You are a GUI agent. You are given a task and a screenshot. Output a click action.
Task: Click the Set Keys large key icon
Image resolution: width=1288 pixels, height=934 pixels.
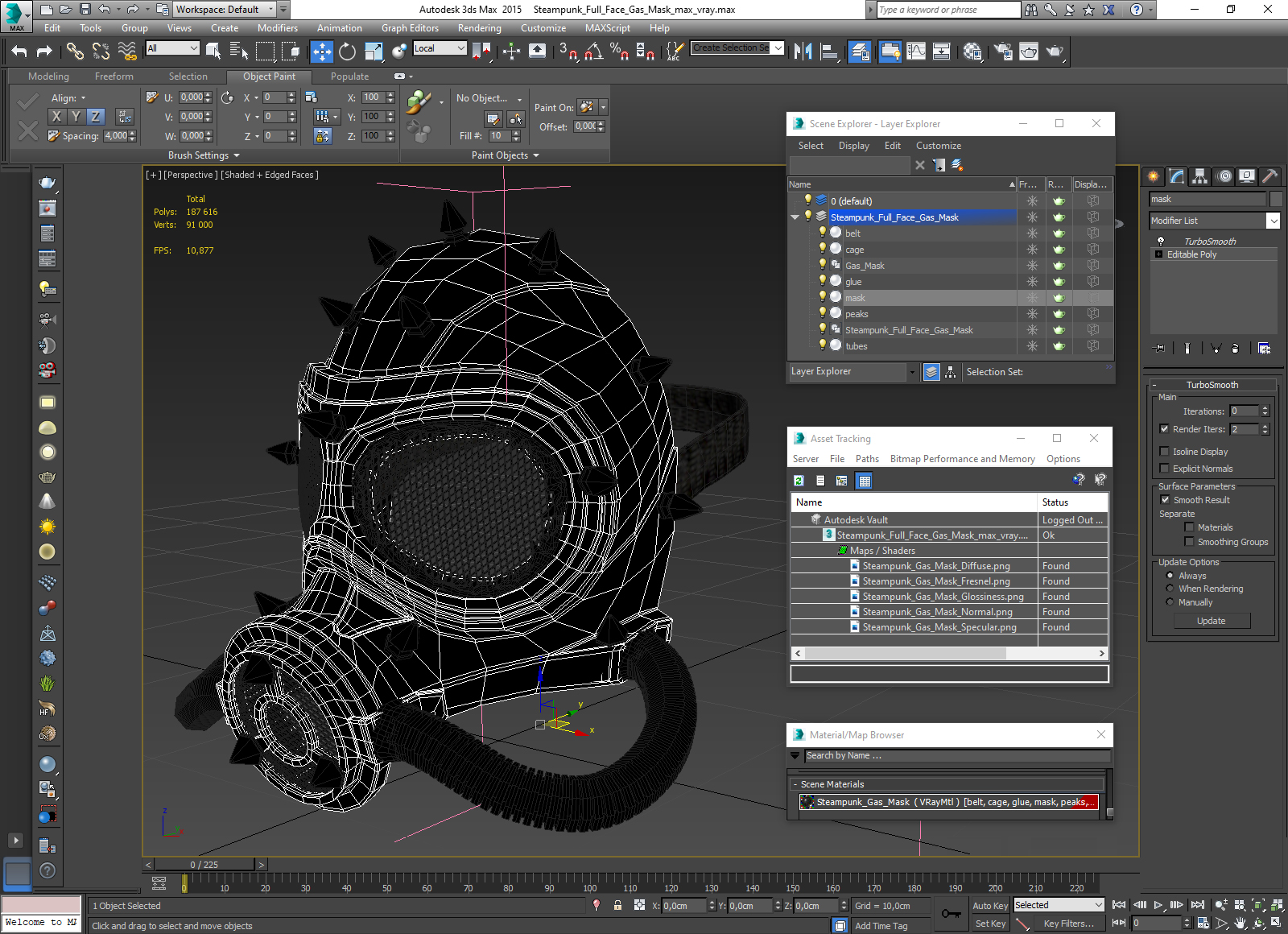[x=951, y=914]
